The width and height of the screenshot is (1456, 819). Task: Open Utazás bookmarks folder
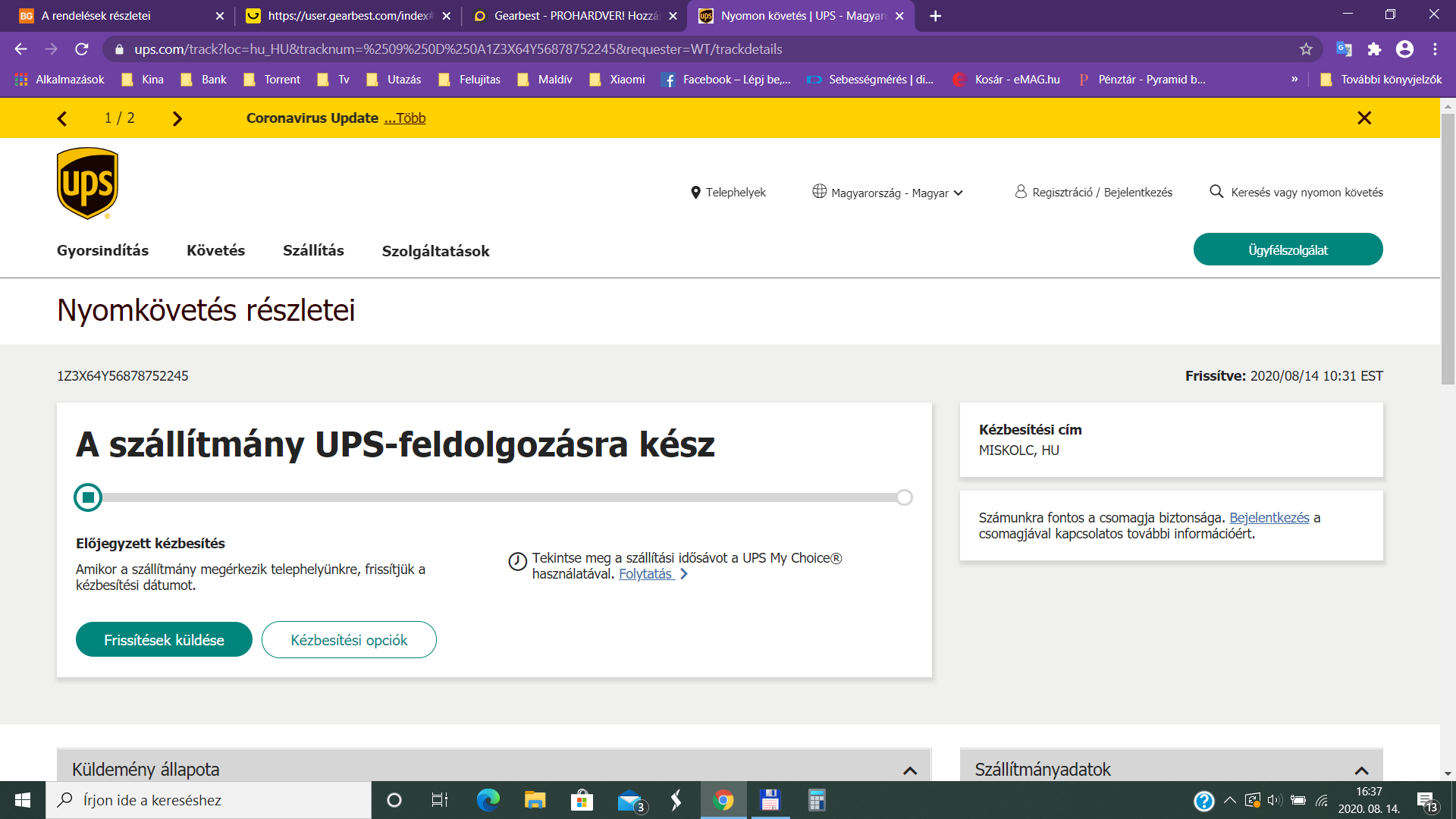[x=394, y=80]
